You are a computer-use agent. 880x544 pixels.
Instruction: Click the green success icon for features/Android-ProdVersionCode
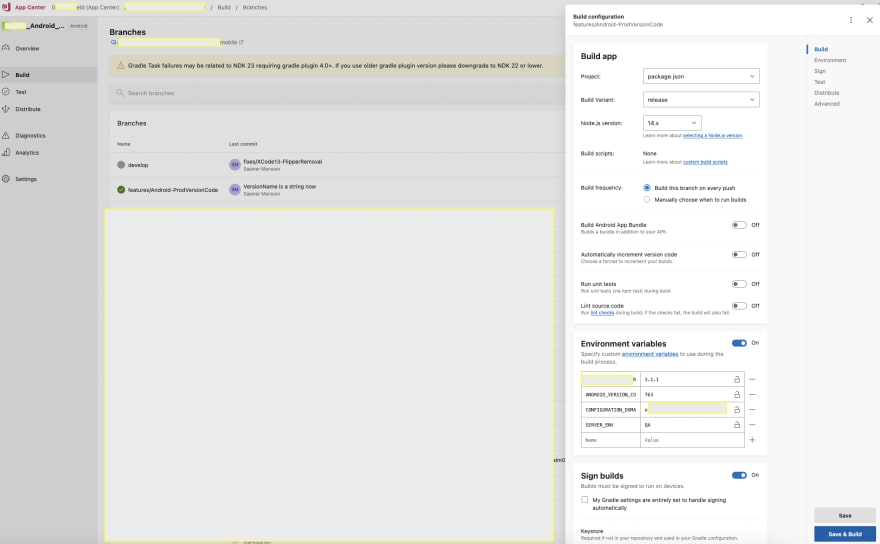coord(121,190)
